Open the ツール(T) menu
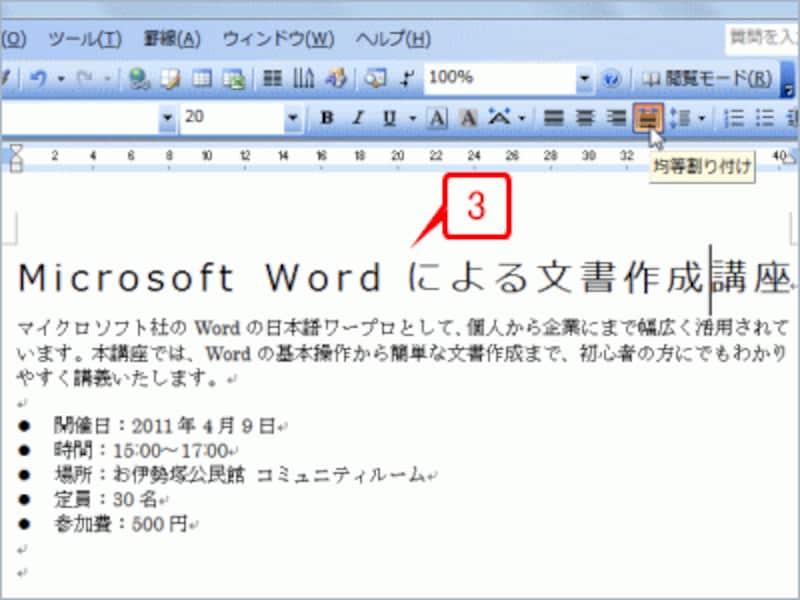Viewport: 800px width, 600px height. tap(85, 39)
